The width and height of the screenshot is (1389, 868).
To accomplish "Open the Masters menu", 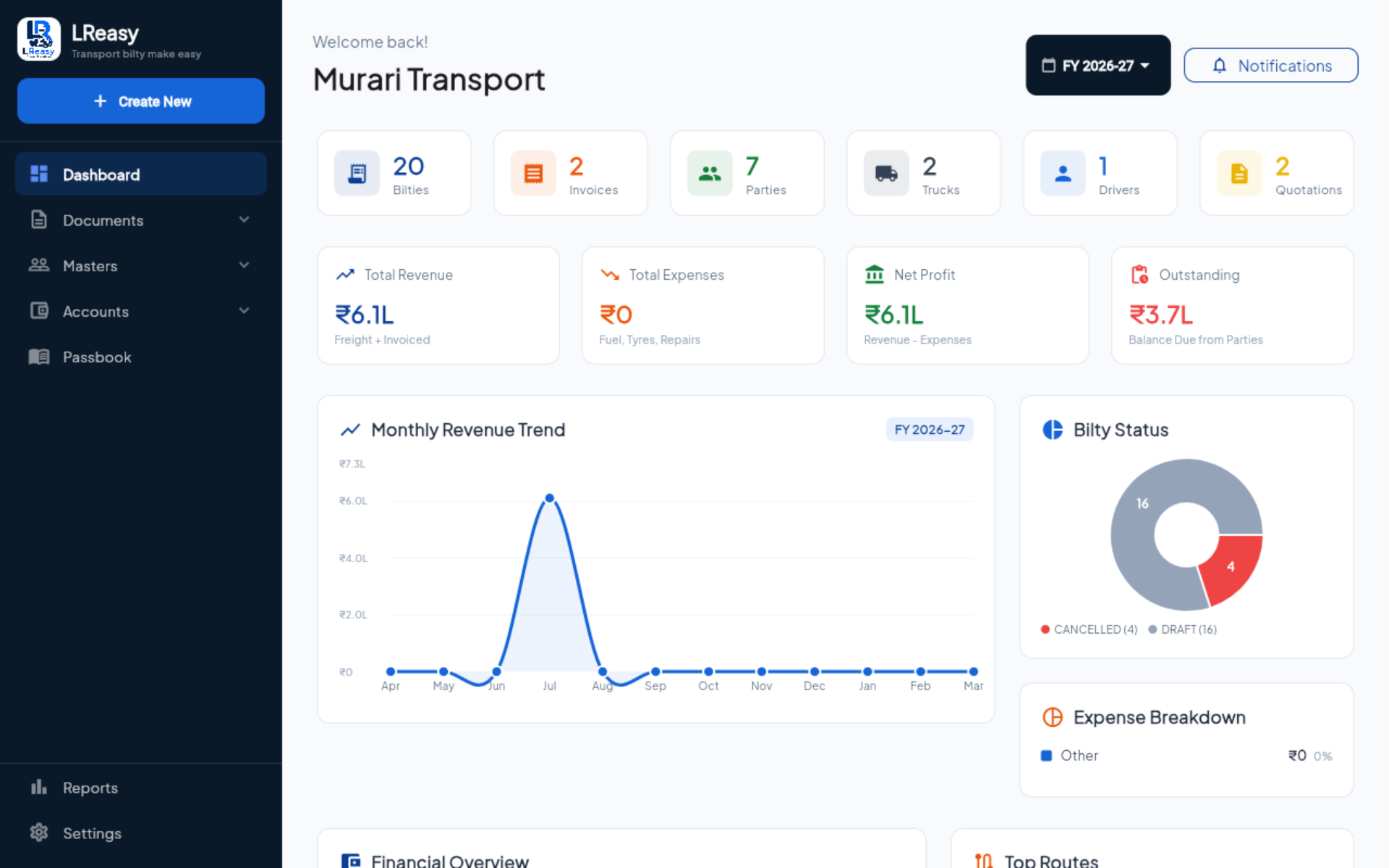I will tap(141, 265).
